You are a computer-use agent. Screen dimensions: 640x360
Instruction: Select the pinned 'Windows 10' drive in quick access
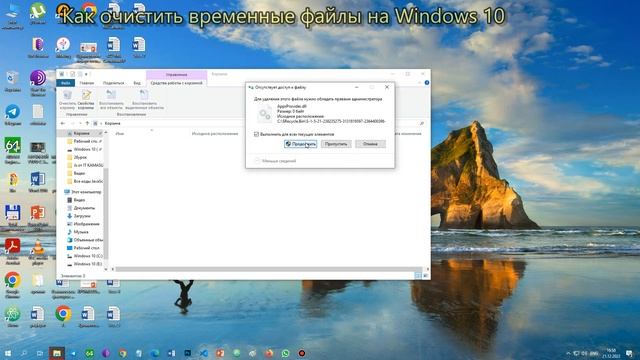[x=84, y=149]
